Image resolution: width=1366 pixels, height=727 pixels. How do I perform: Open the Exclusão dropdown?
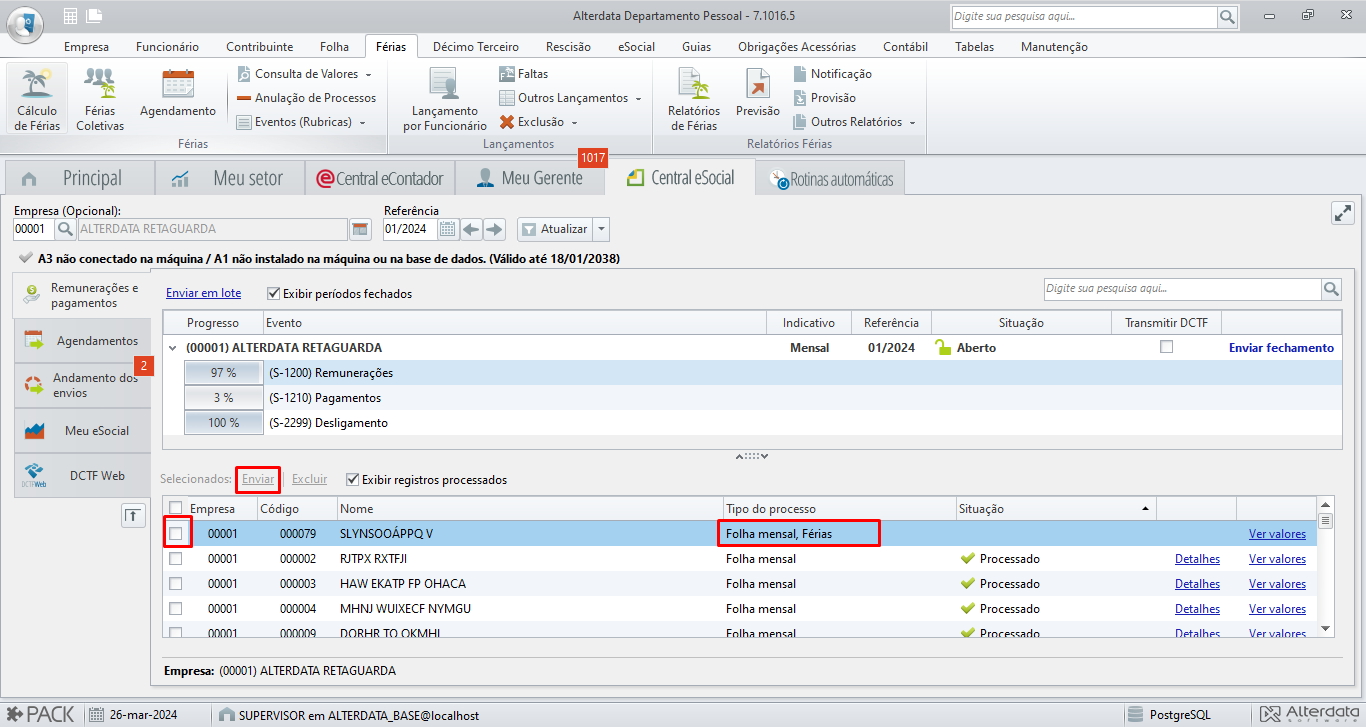(539, 122)
